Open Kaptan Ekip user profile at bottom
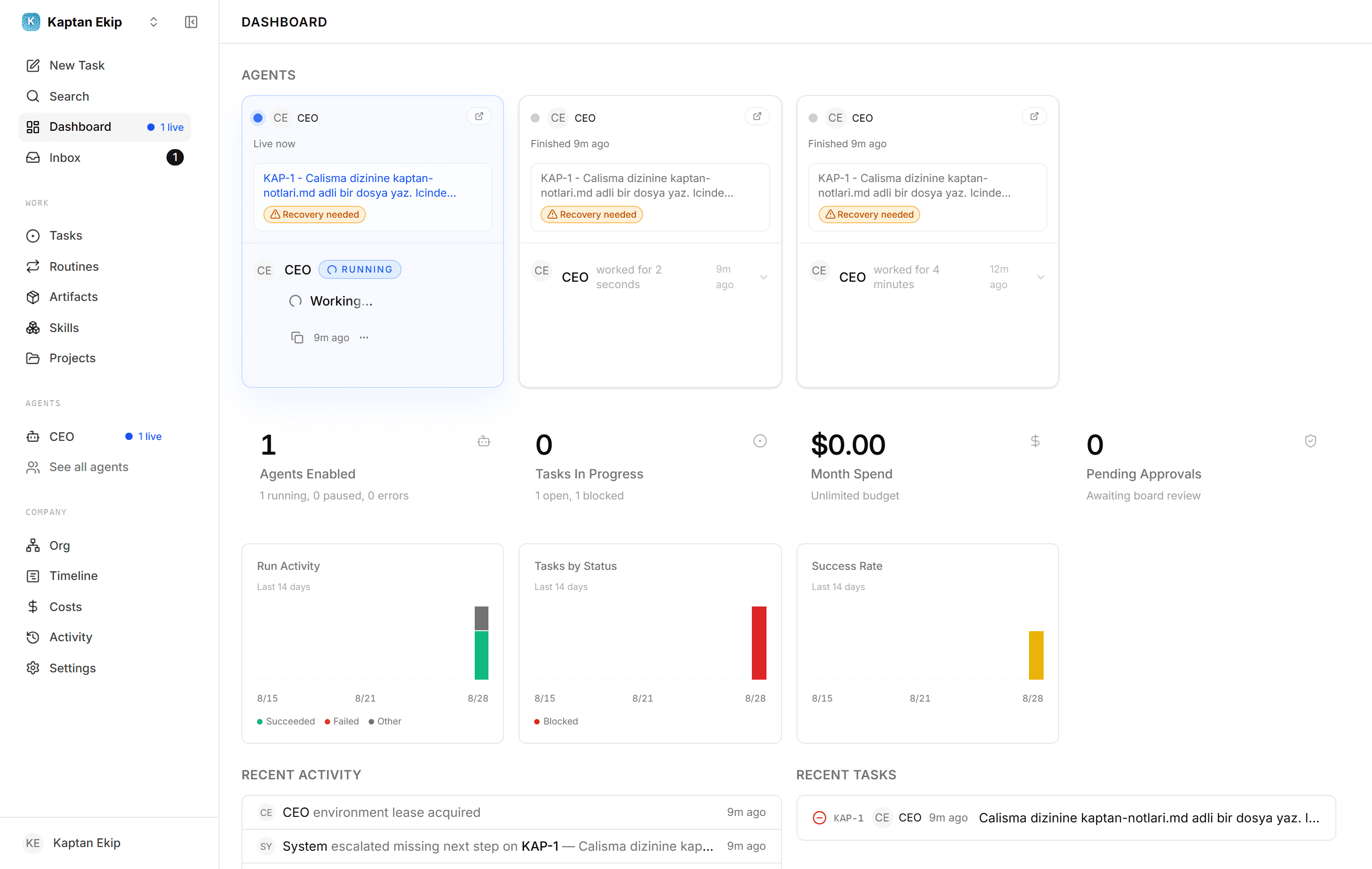The height and width of the screenshot is (869, 1372). pos(73,843)
